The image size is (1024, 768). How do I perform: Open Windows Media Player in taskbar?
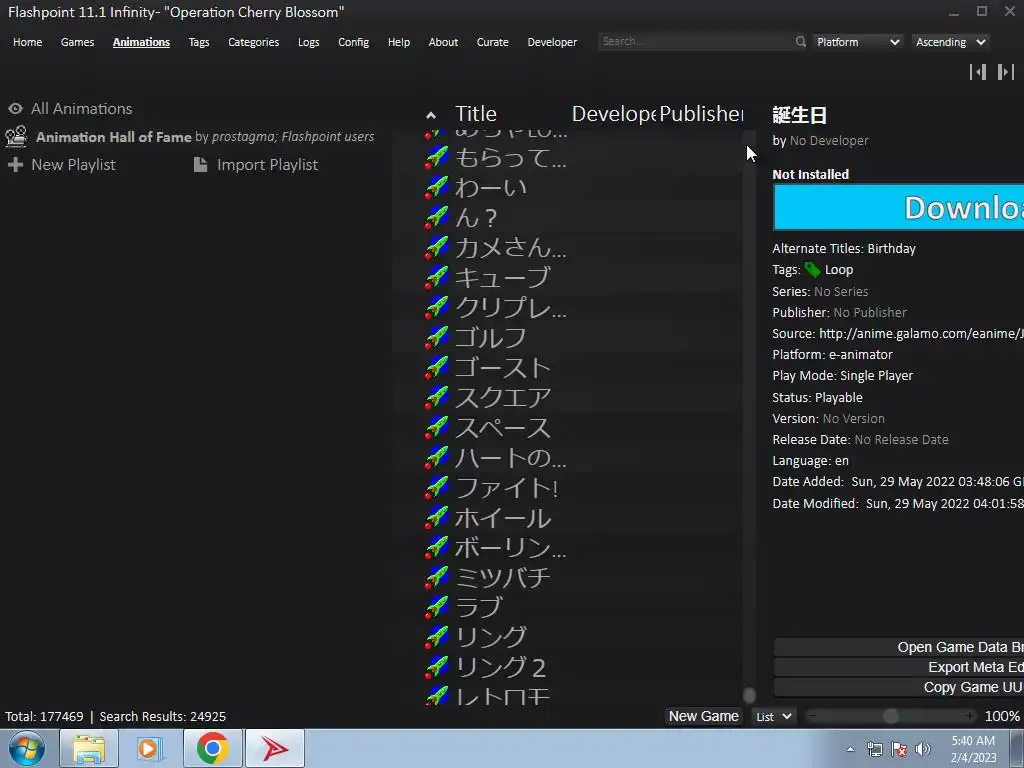[150, 748]
